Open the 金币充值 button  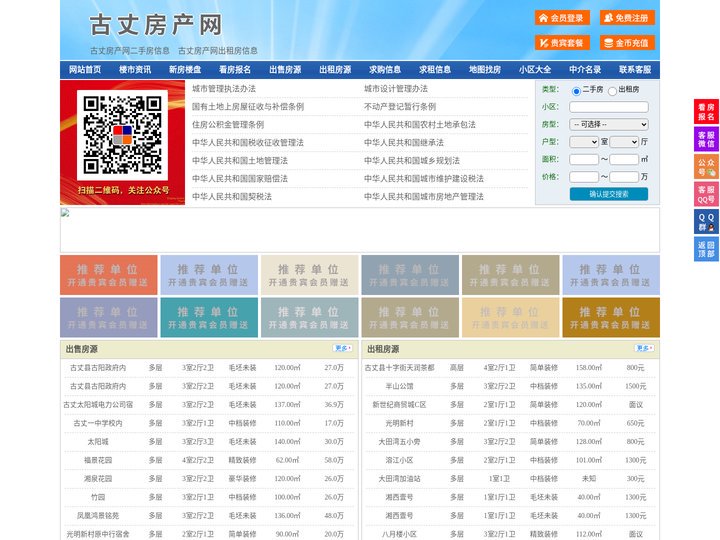[627, 43]
